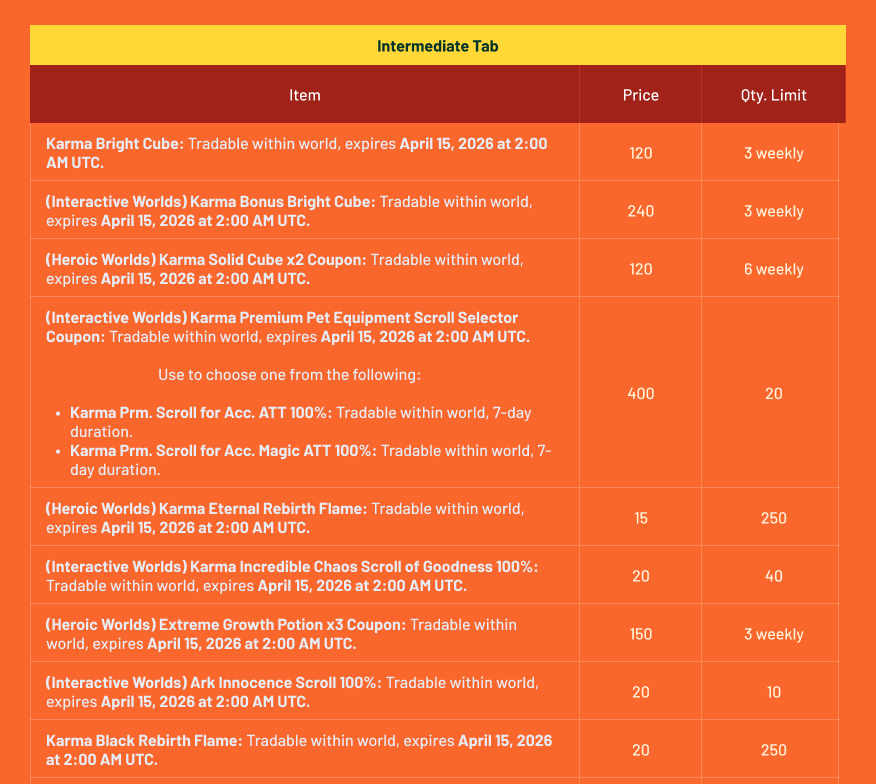This screenshot has width=876, height=784.
Task: Click the Qty. Limit column header
Action: 773,95
